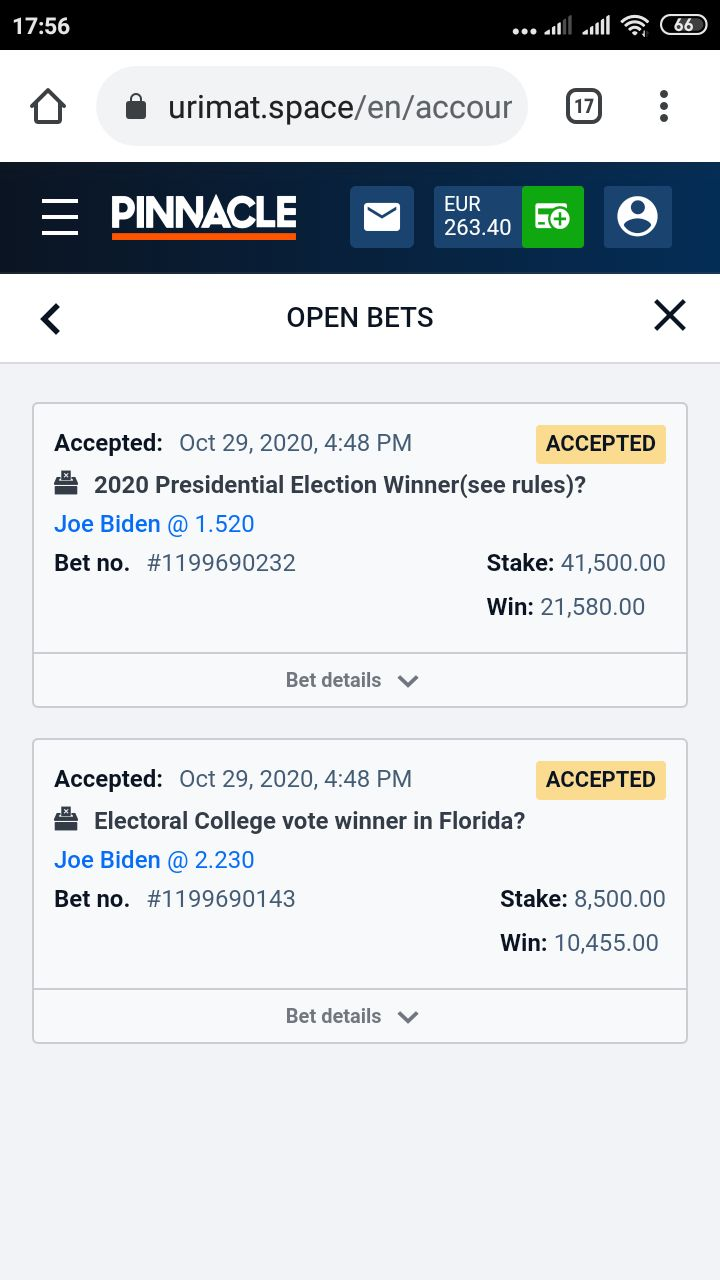The width and height of the screenshot is (720, 1280).
Task: Select the urimat.space address bar
Action: tap(312, 106)
